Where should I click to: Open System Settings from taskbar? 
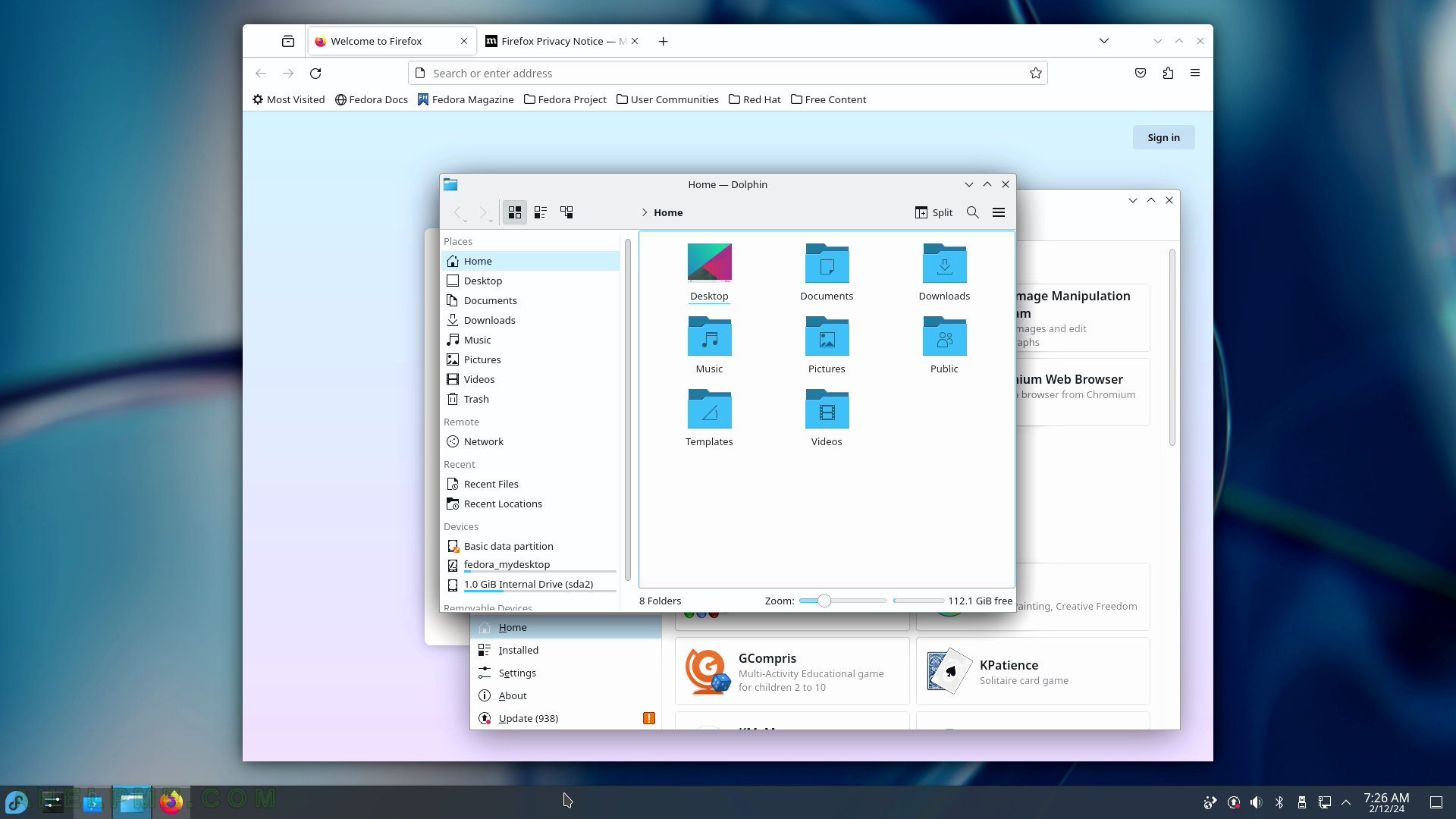click(52, 802)
